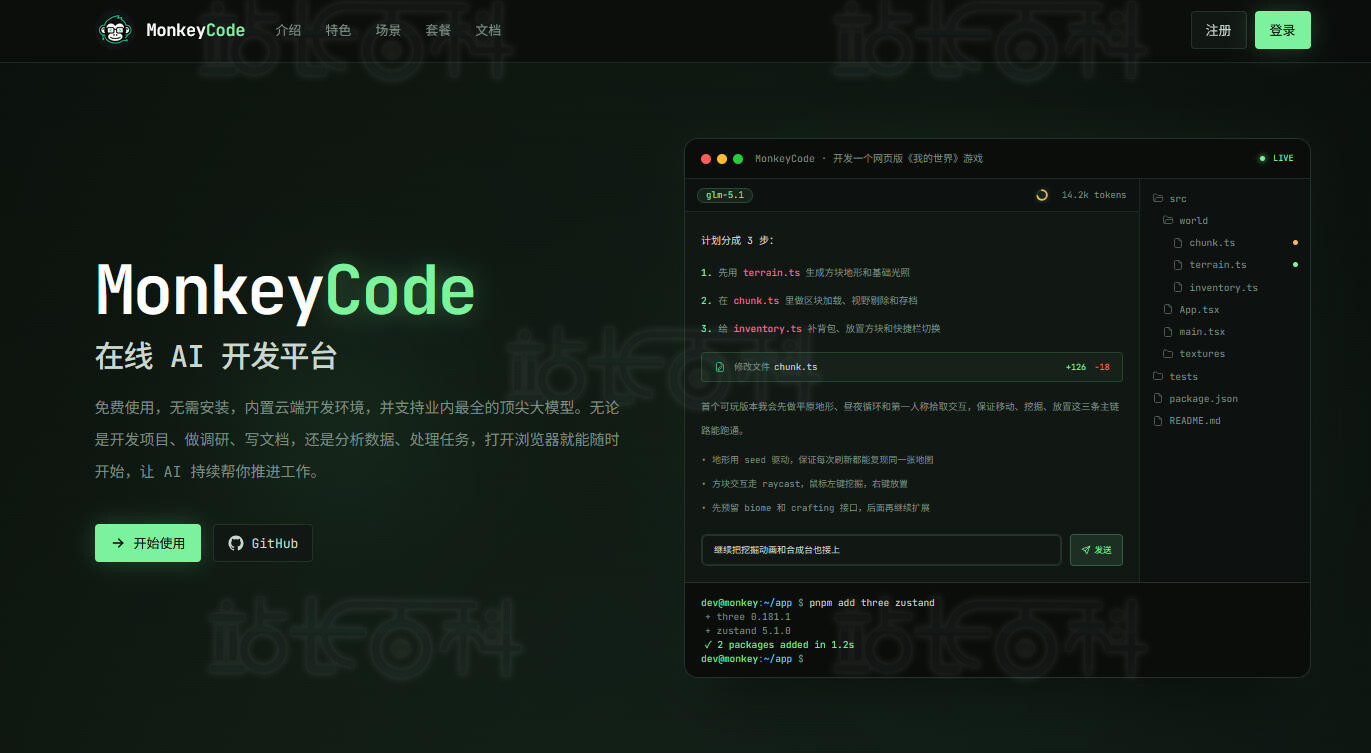Click terrain.ts in plan step 1
Screen dimensions: 1371x753
tap(771, 272)
